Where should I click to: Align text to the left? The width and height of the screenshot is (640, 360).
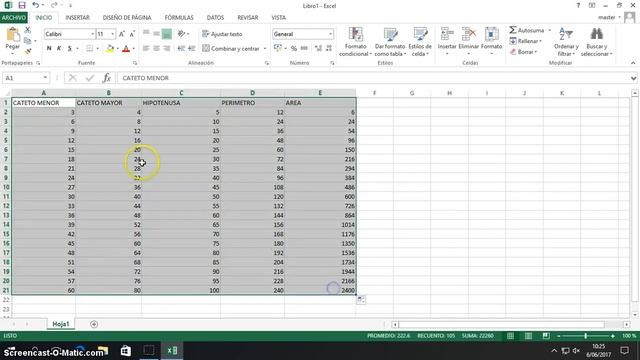pos(146,48)
